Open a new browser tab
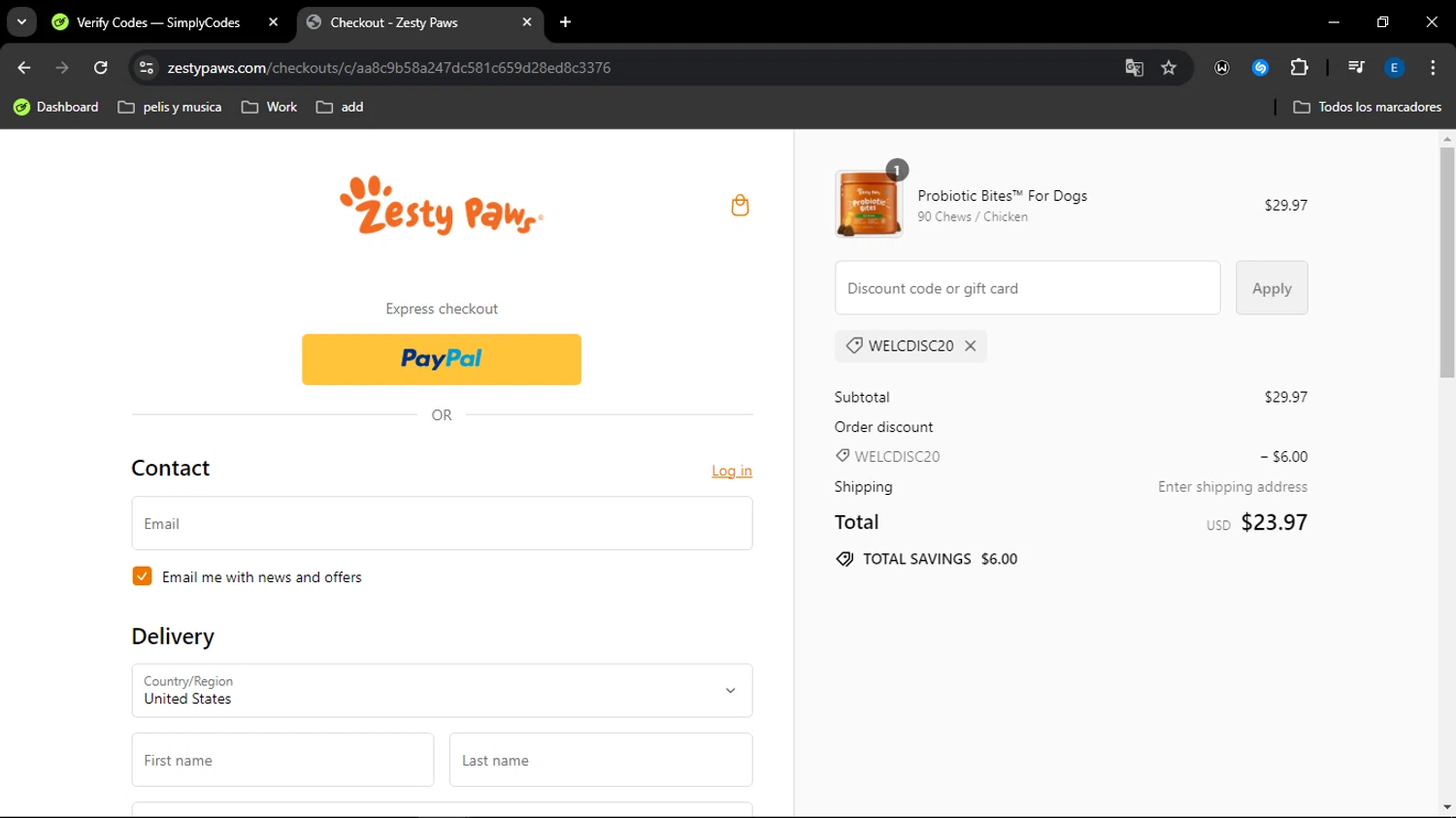 (x=565, y=22)
